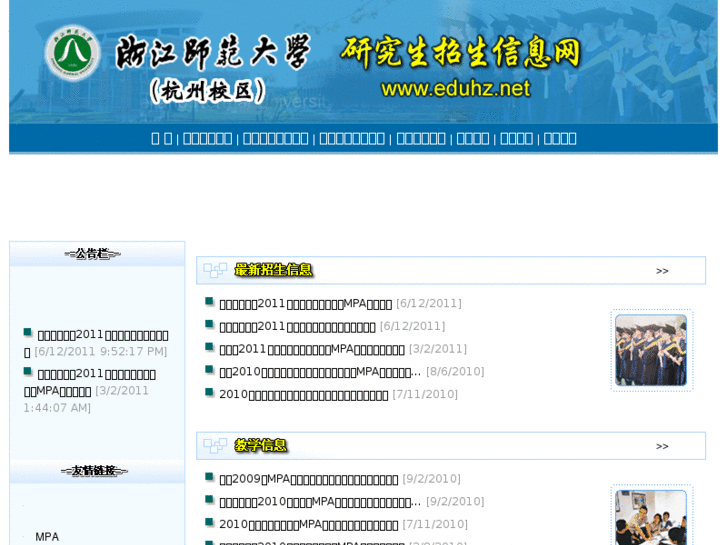Open the third item in the blue navigation bar
This screenshot has width=727, height=545.
point(275,138)
